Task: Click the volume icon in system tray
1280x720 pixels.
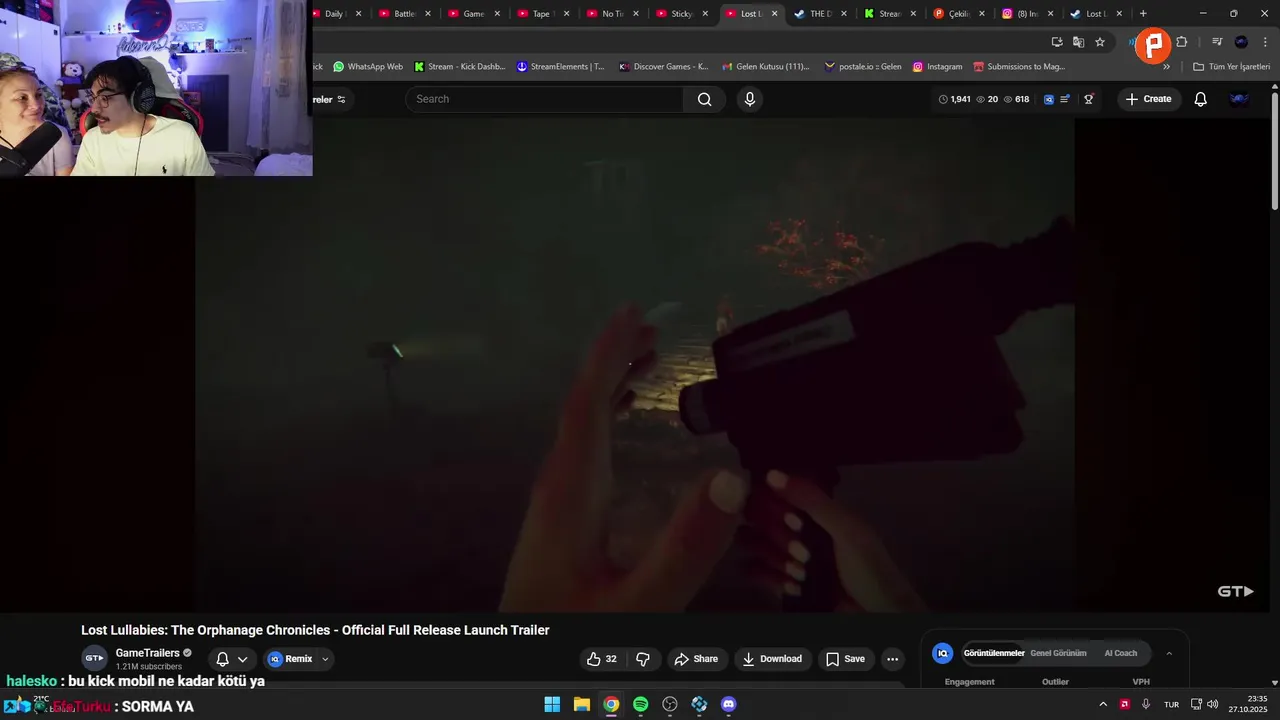Action: tap(1213, 704)
